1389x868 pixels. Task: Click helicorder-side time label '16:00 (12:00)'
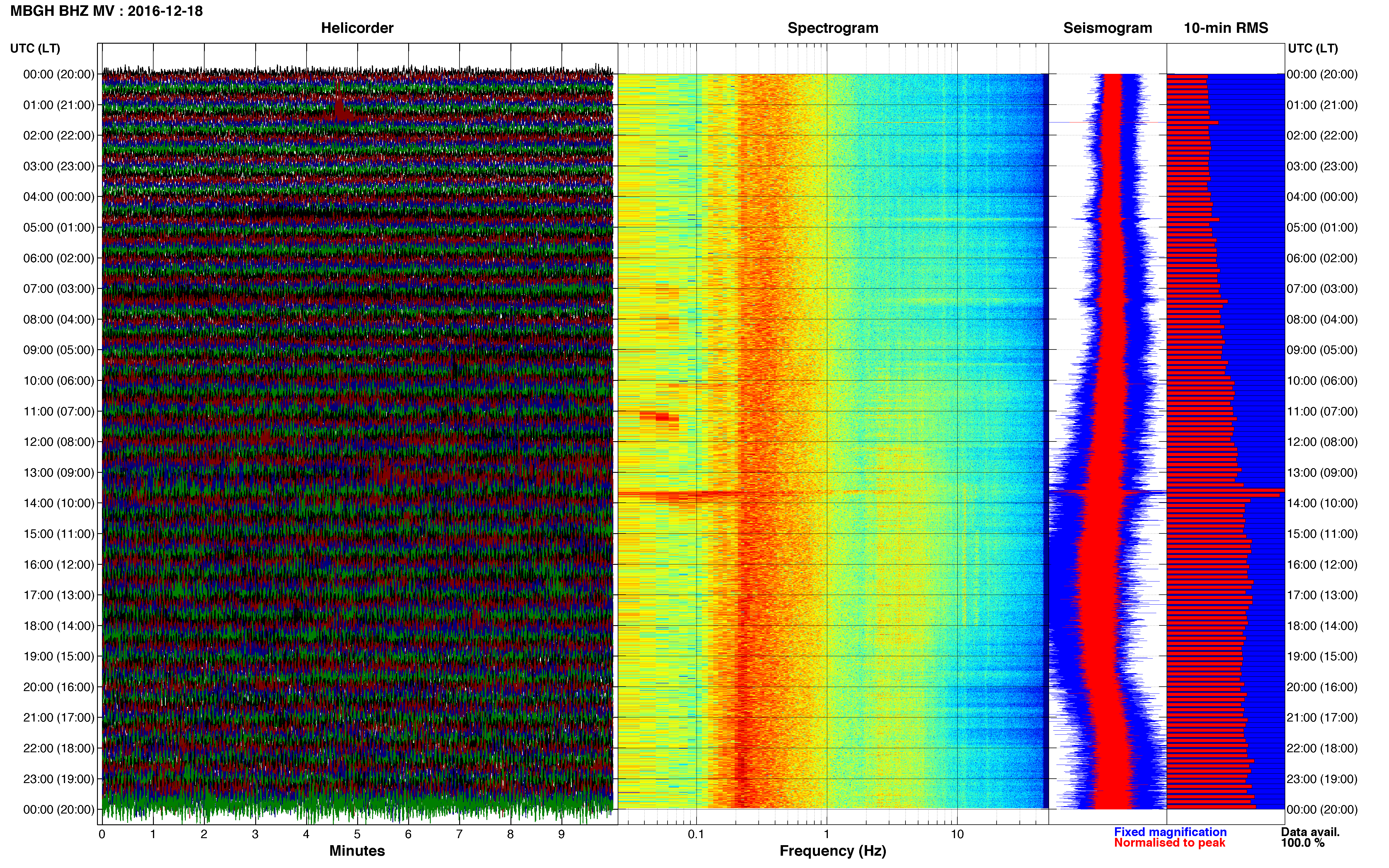[x=59, y=564]
